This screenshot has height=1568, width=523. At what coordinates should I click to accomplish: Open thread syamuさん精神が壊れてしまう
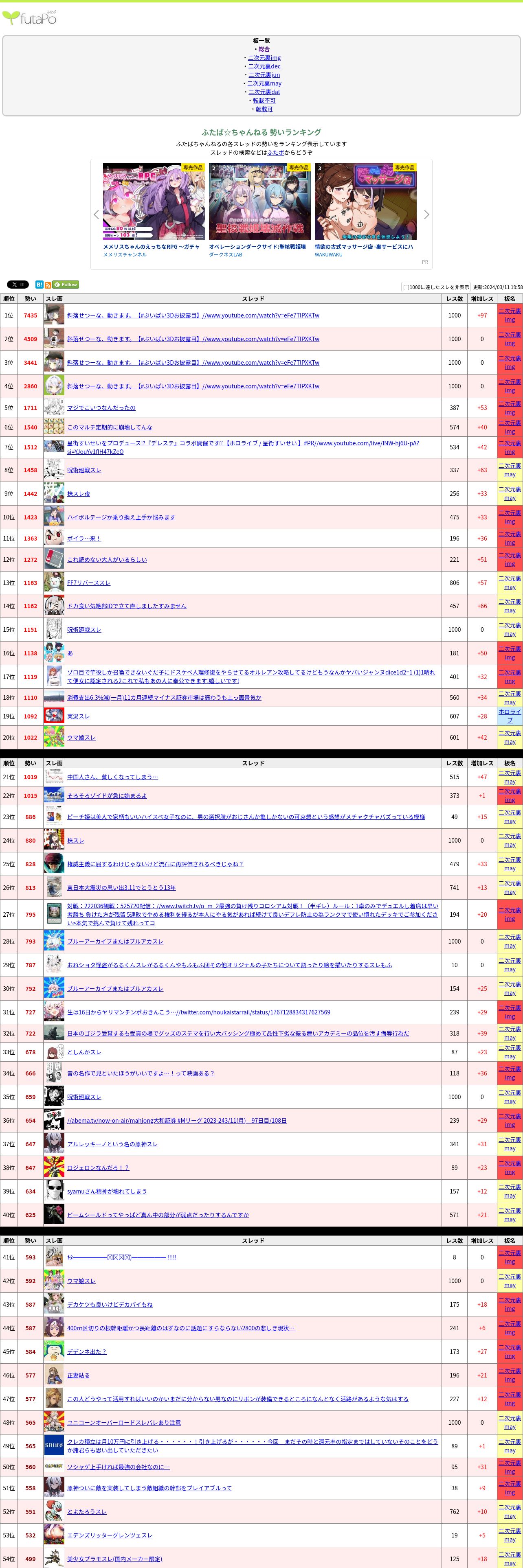pyautogui.click(x=107, y=1191)
